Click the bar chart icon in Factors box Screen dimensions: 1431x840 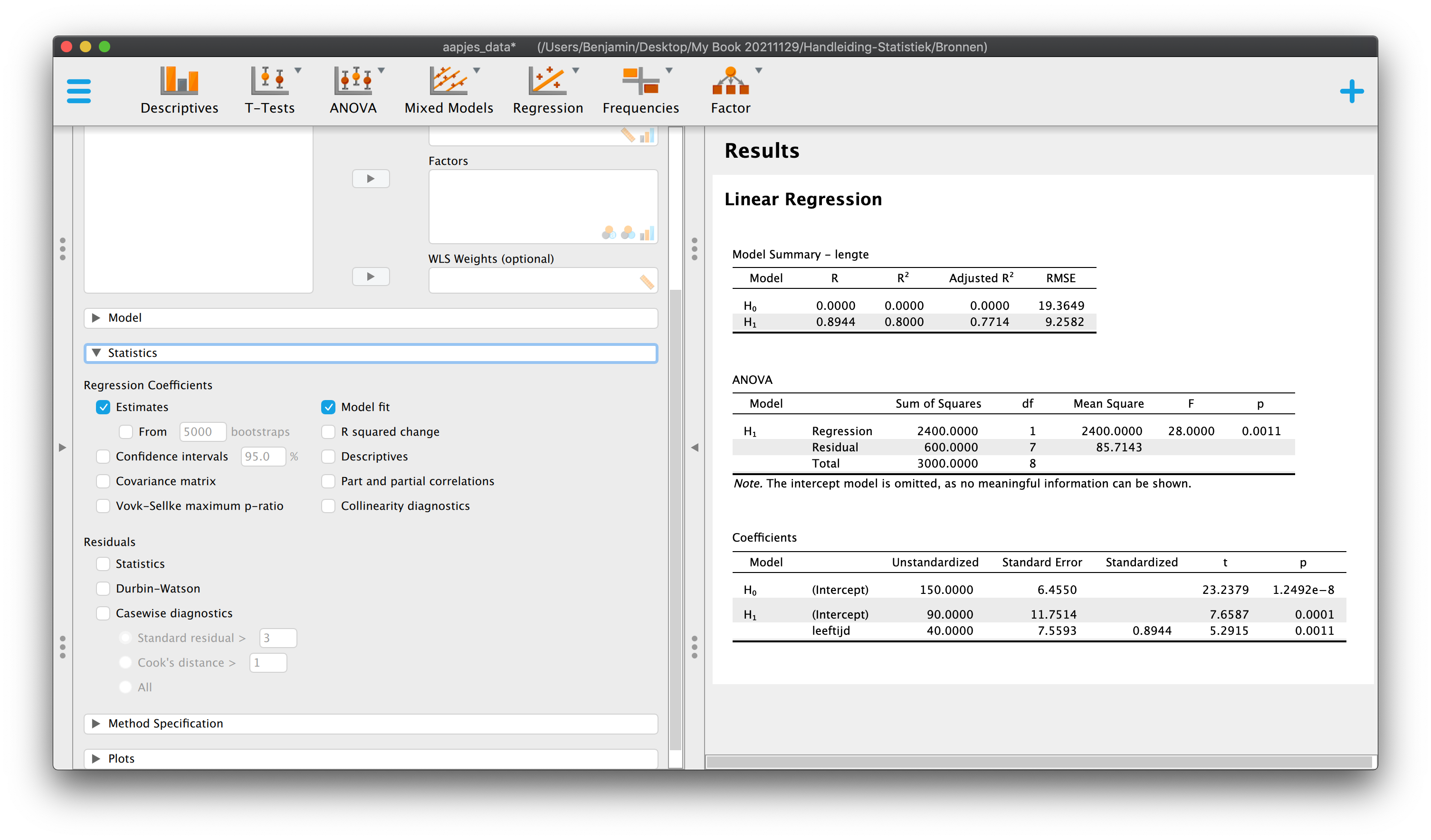point(647,233)
